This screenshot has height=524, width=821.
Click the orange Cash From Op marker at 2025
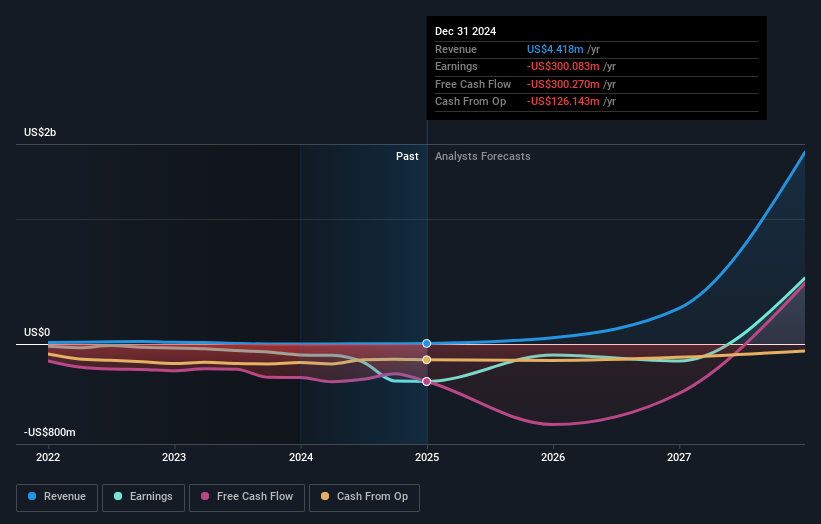[x=427, y=359]
